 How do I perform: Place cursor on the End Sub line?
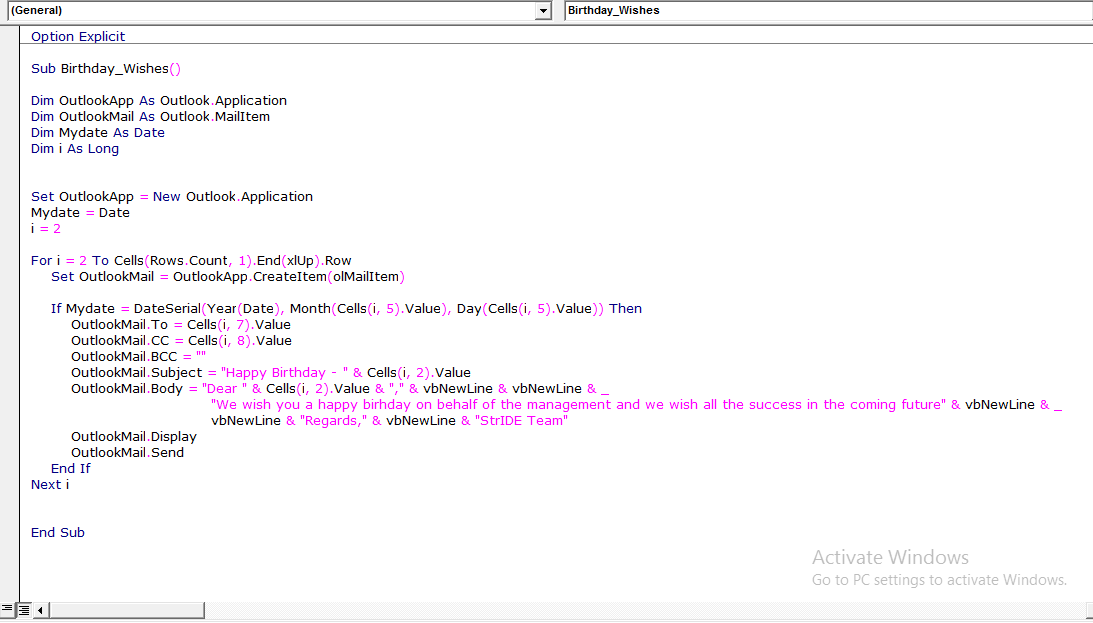point(57,532)
